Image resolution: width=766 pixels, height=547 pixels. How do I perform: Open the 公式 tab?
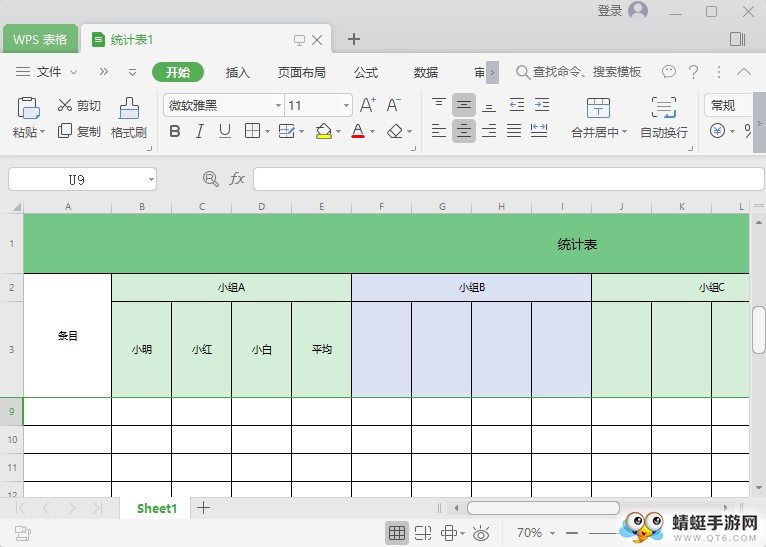pyautogui.click(x=366, y=72)
